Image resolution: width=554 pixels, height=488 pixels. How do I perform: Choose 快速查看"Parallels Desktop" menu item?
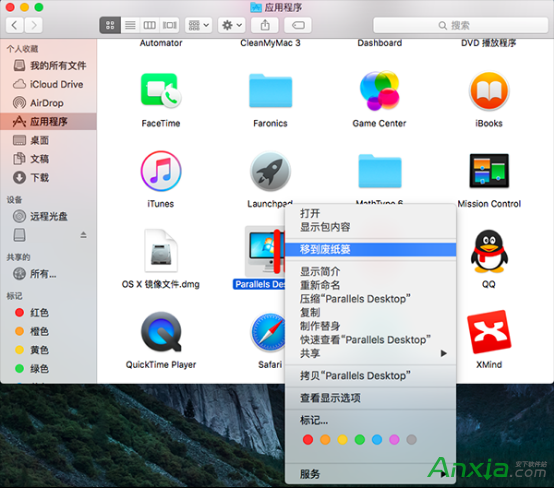(x=370, y=340)
